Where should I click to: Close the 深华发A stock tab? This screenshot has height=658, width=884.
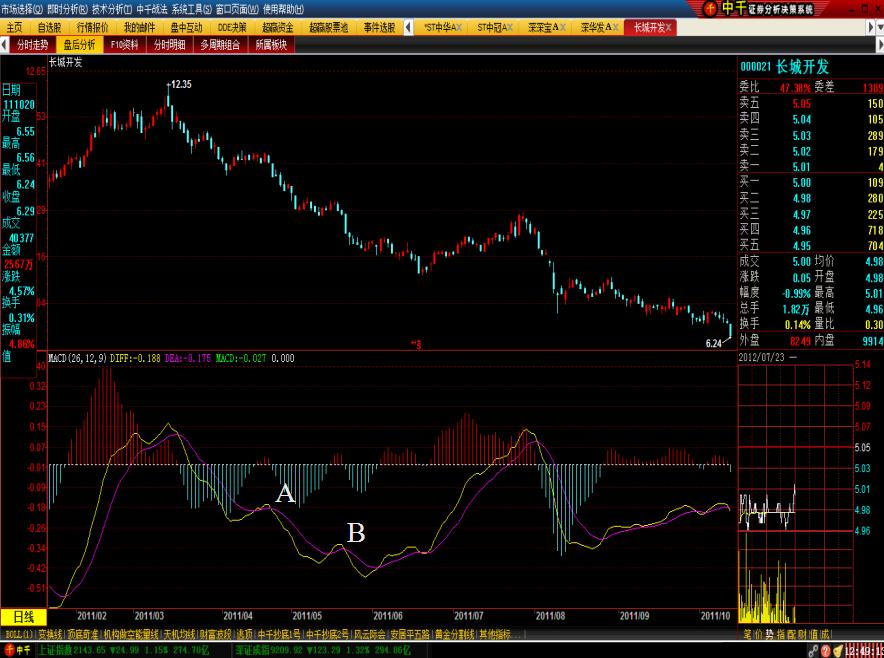(618, 27)
